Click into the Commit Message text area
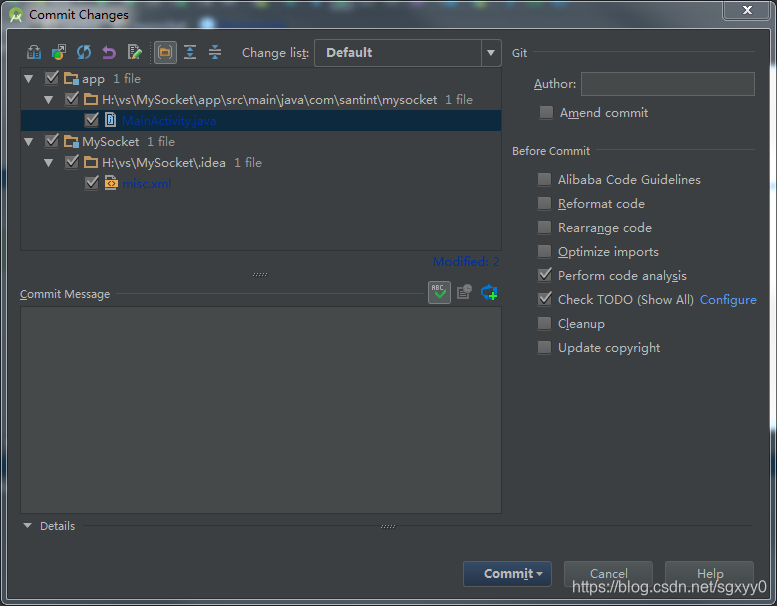The width and height of the screenshot is (777, 606). [x=261, y=410]
